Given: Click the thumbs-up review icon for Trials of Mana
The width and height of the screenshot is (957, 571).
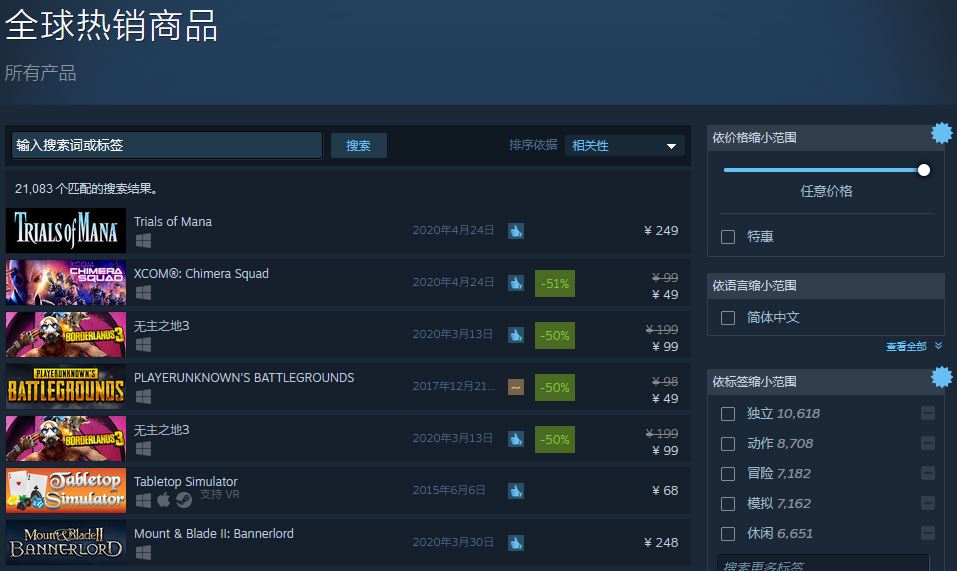Looking at the screenshot, I should pos(515,231).
